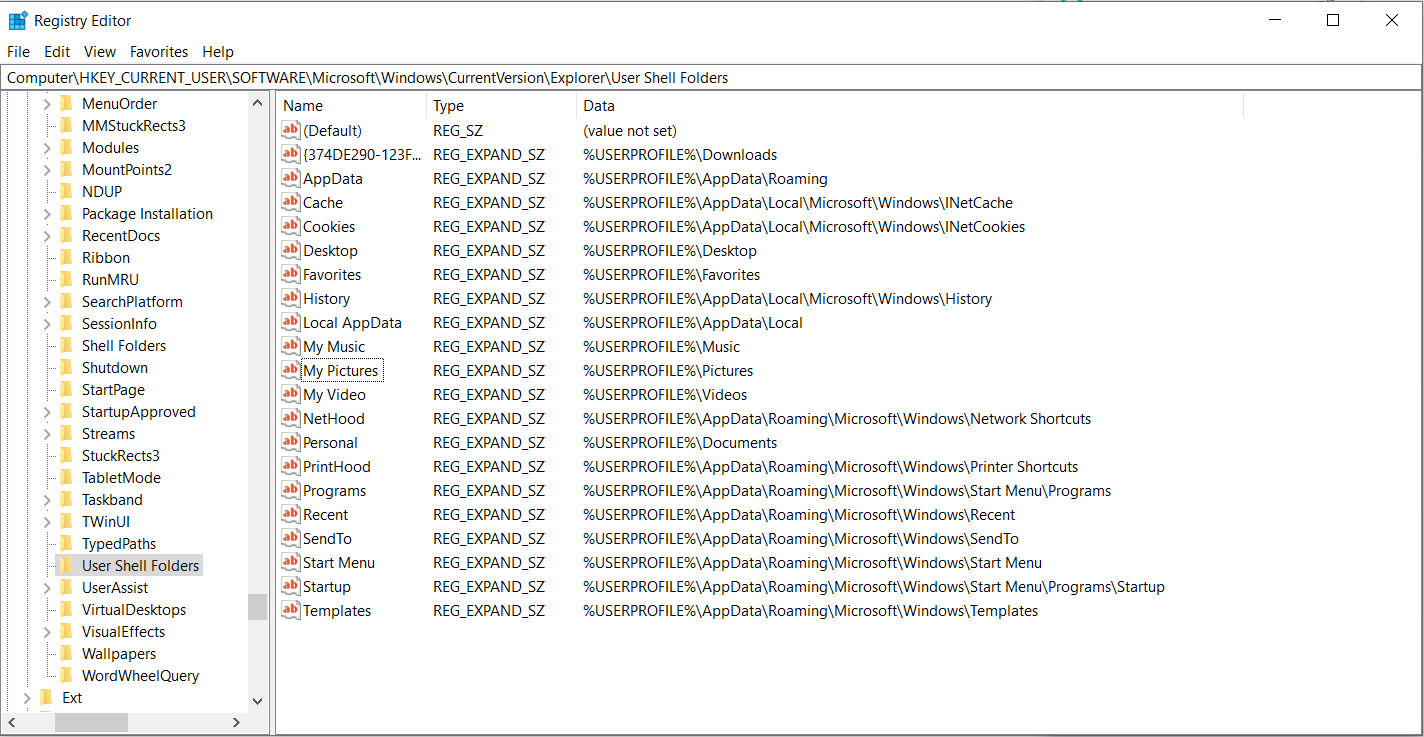Click the data "%USERPROFILE%\Videos"
Image resolution: width=1424 pixels, height=737 pixels.
click(665, 394)
